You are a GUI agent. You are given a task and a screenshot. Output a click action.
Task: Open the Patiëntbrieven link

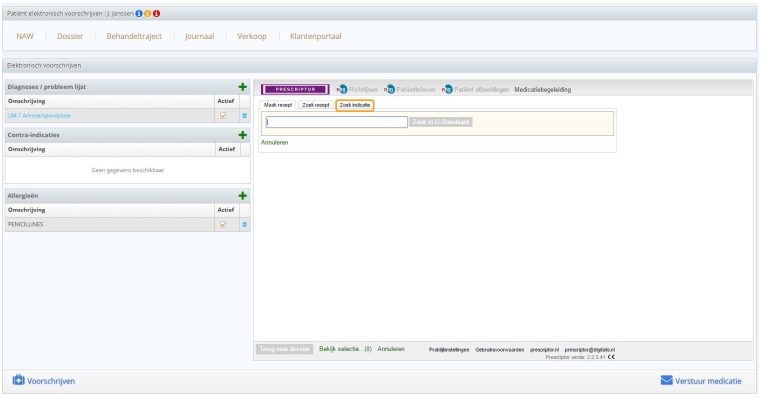(x=416, y=89)
